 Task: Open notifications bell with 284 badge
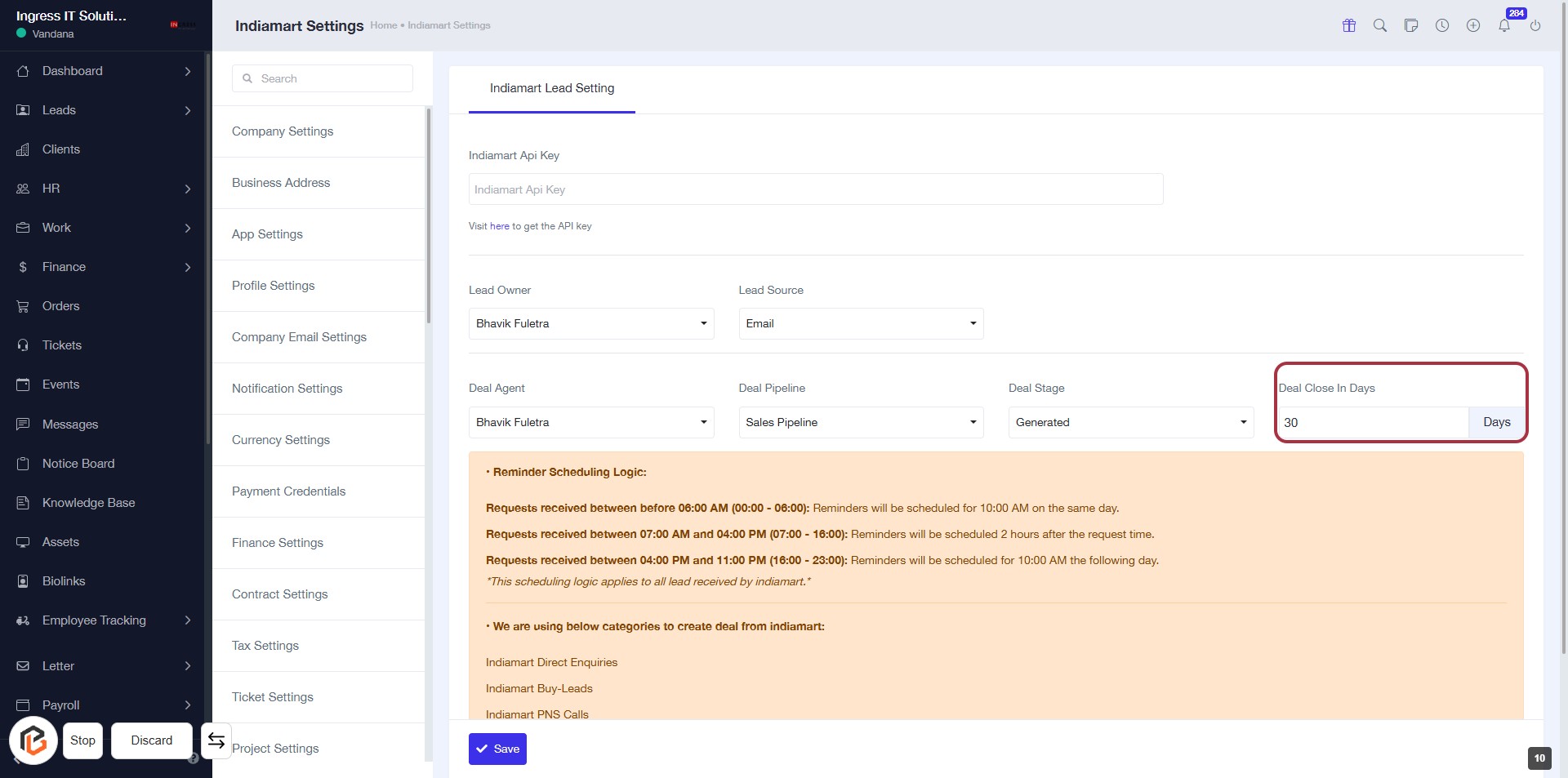point(1504,25)
